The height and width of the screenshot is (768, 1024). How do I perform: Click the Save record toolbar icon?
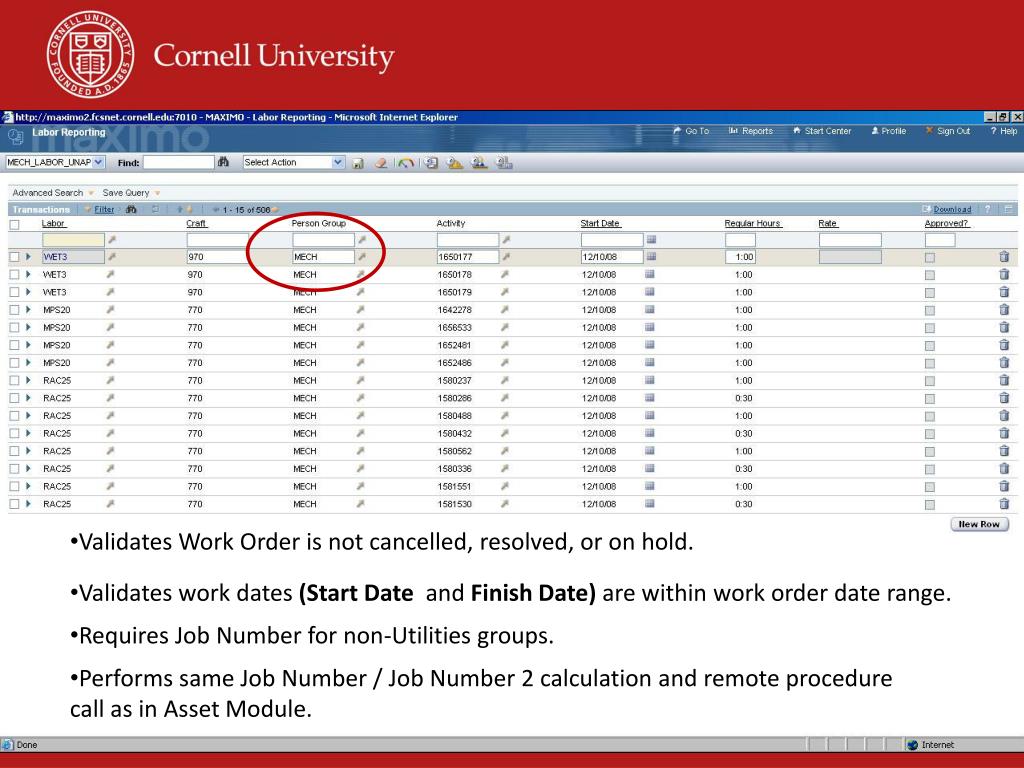(x=358, y=163)
